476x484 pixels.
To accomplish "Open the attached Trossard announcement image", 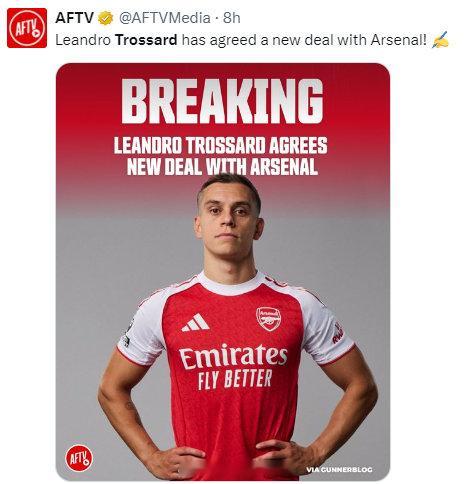I will pyautogui.click(x=223, y=272).
